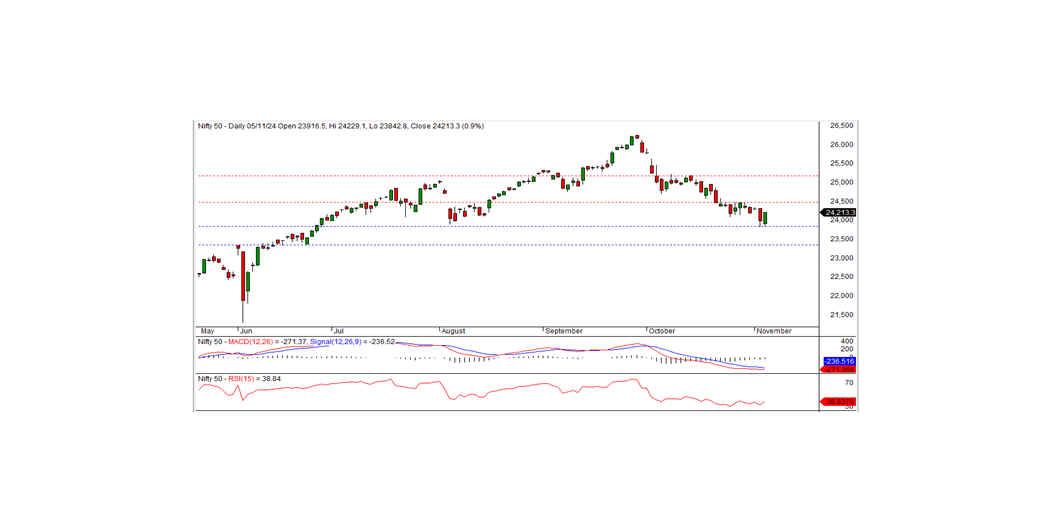
Task: Click the 22,500 price axis label
Action: (842, 277)
